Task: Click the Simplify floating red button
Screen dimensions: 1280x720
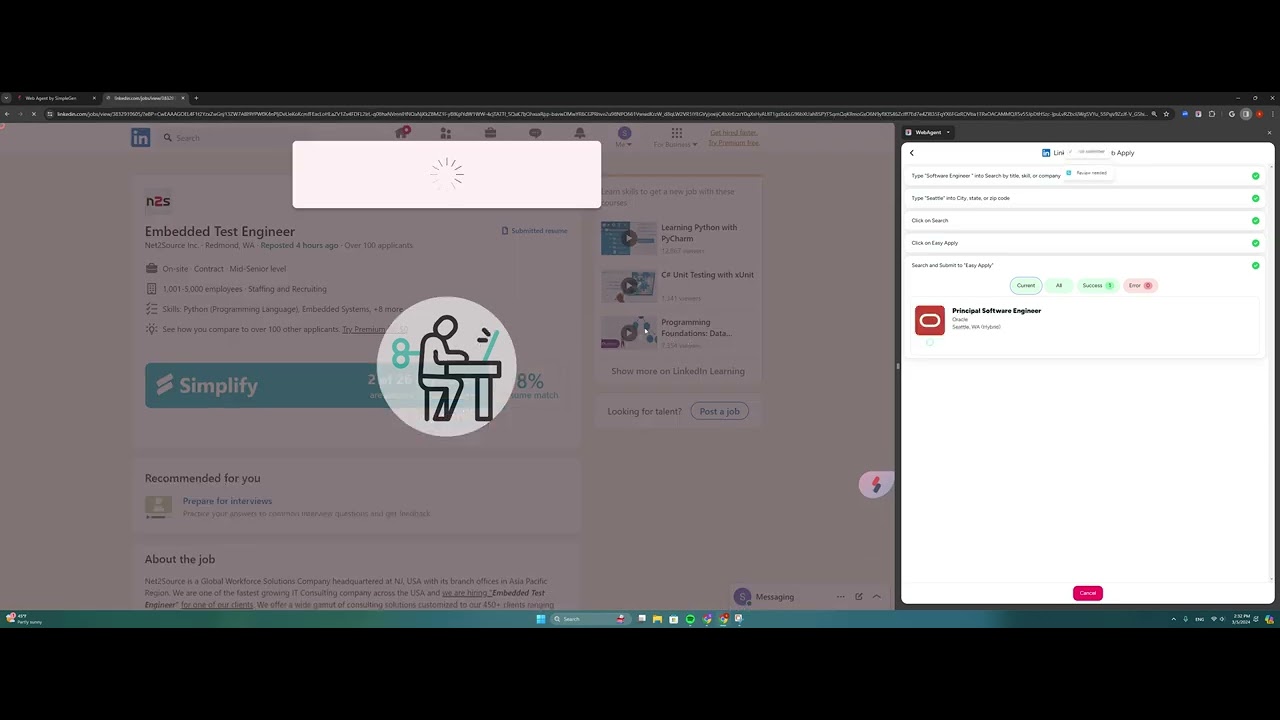Action: pos(875,485)
